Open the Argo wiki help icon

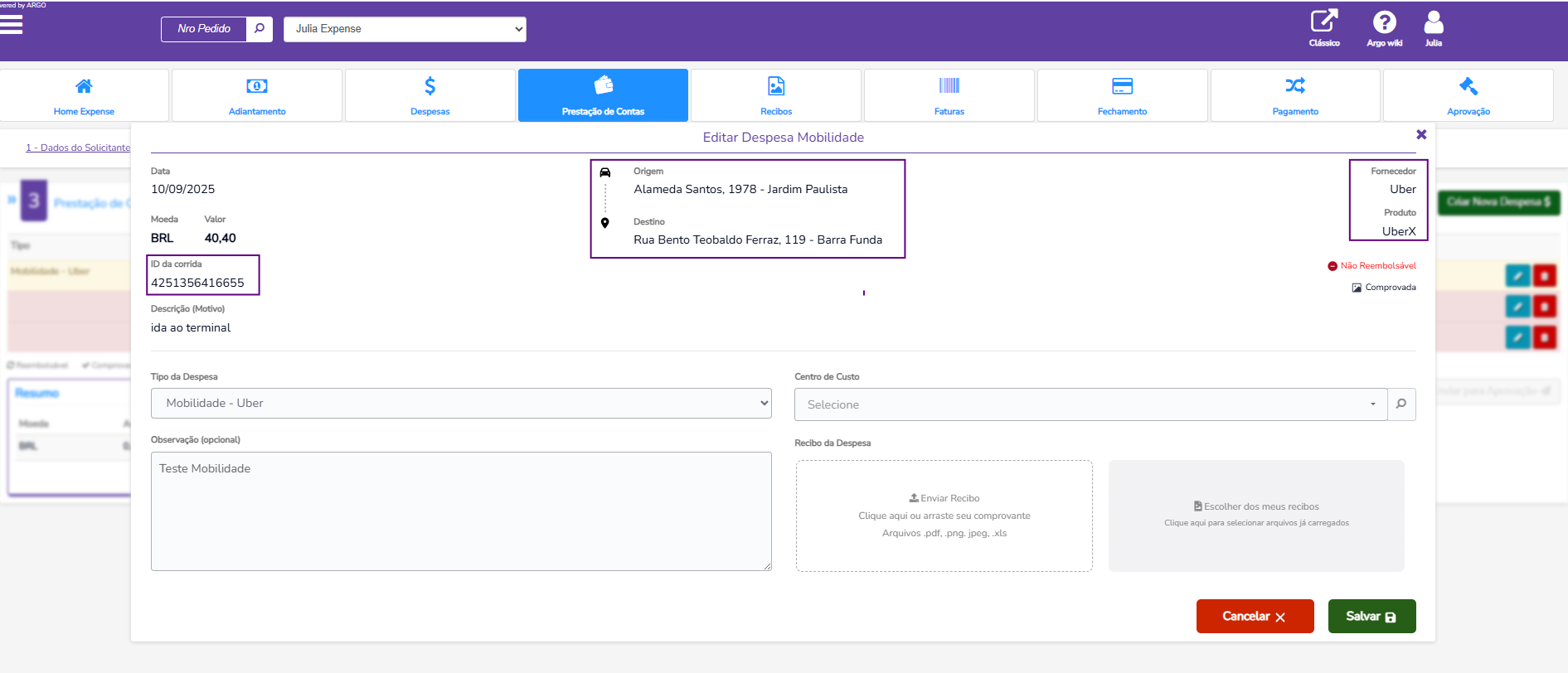1384,22
